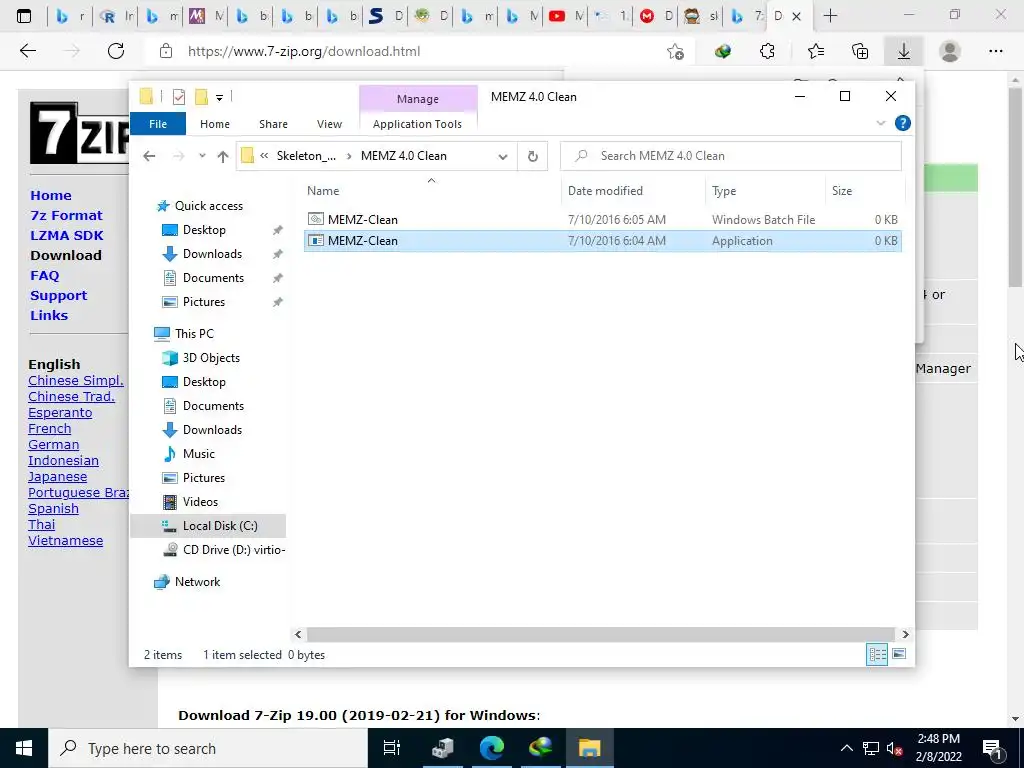Switch 7-zip site language to German

pyautogui.click(x=54, y=445)
